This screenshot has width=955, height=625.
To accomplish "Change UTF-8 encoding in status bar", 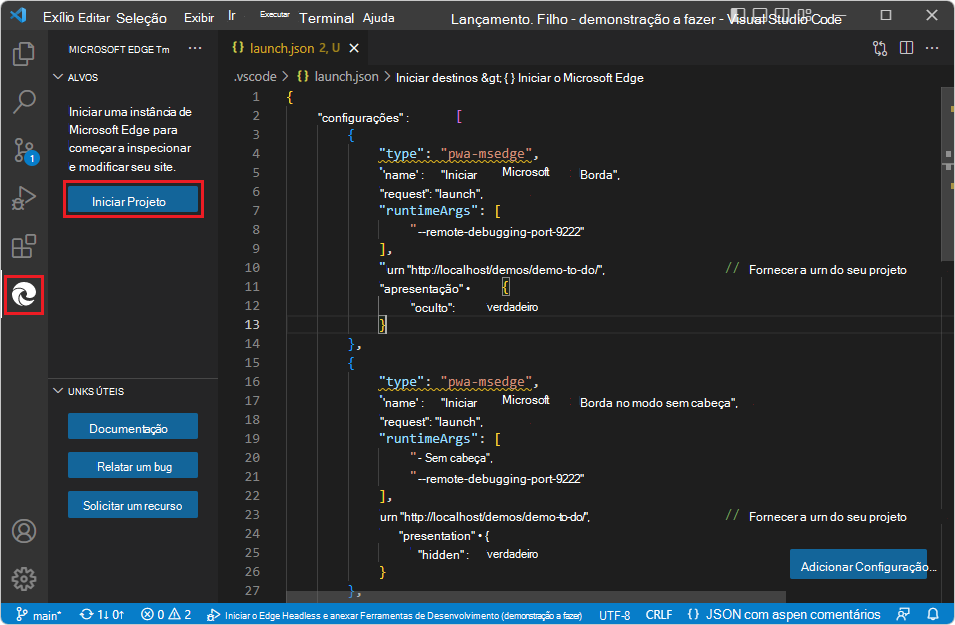I will click(614, 615).
